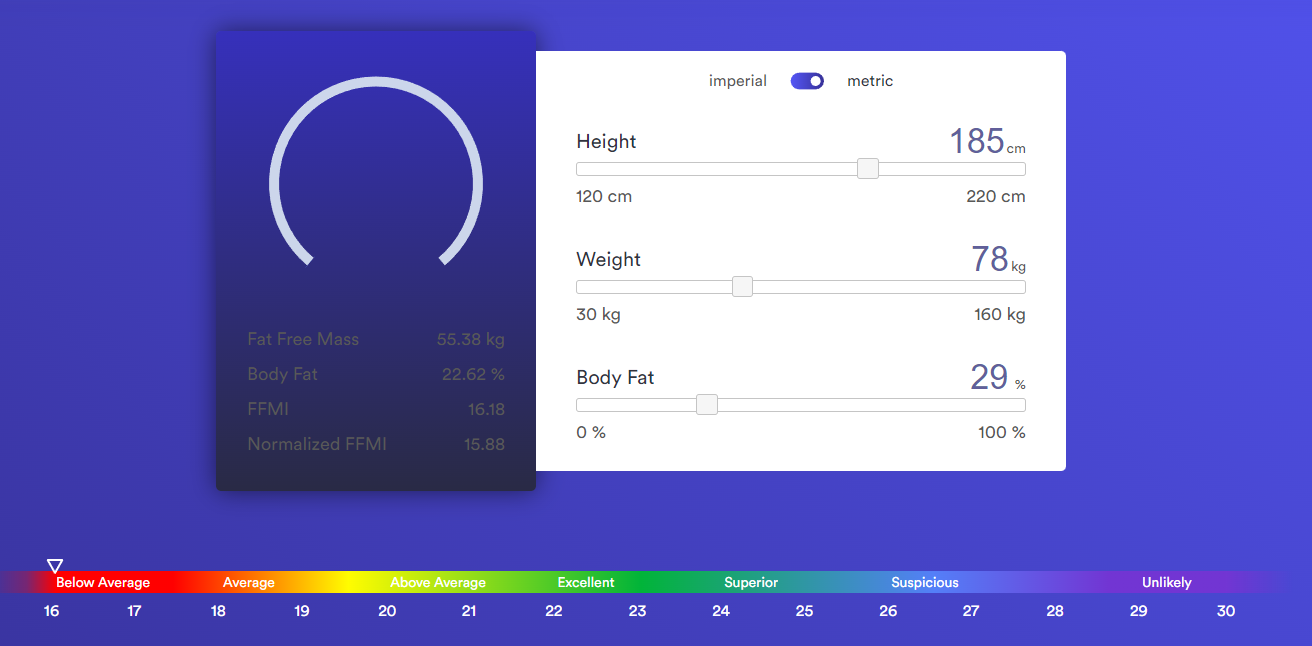This screenshot has width=1312, height=646.
Task: Select the metric unit label
Action: pos(870,81)
